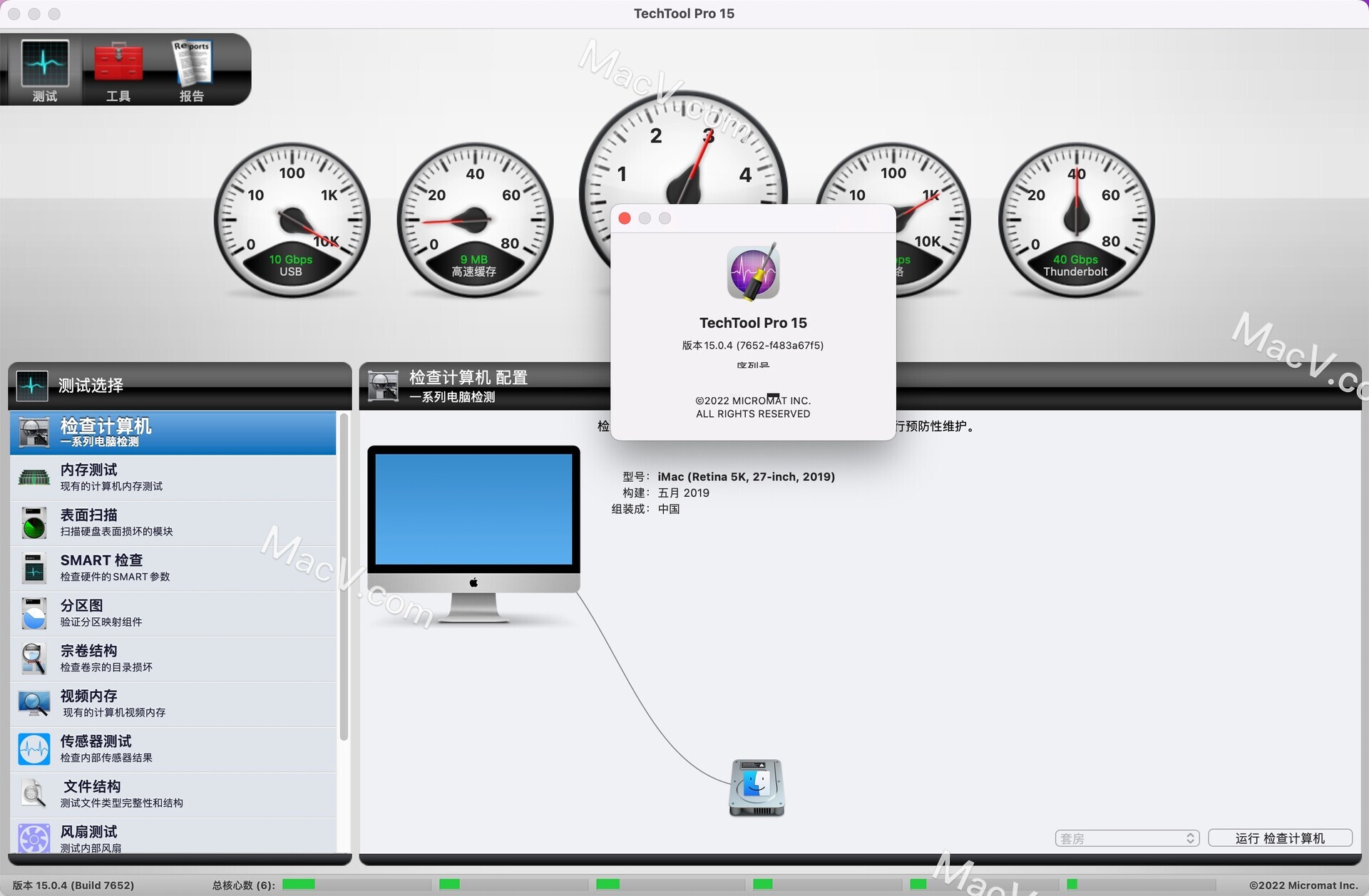
Task: Select the 宗卷结构 volume structures test
Action: click(x=173, y=659)
